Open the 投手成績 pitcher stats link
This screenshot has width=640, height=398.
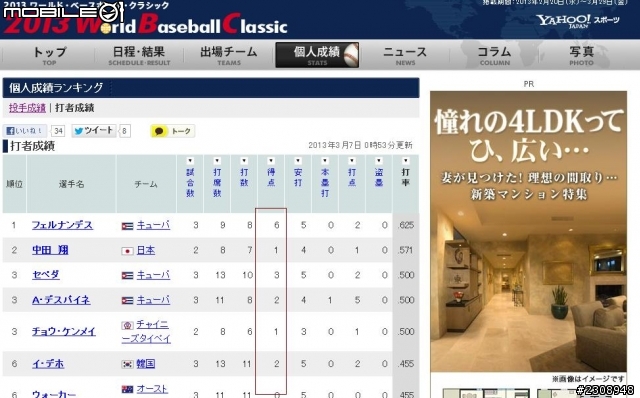tap(27, 108)
